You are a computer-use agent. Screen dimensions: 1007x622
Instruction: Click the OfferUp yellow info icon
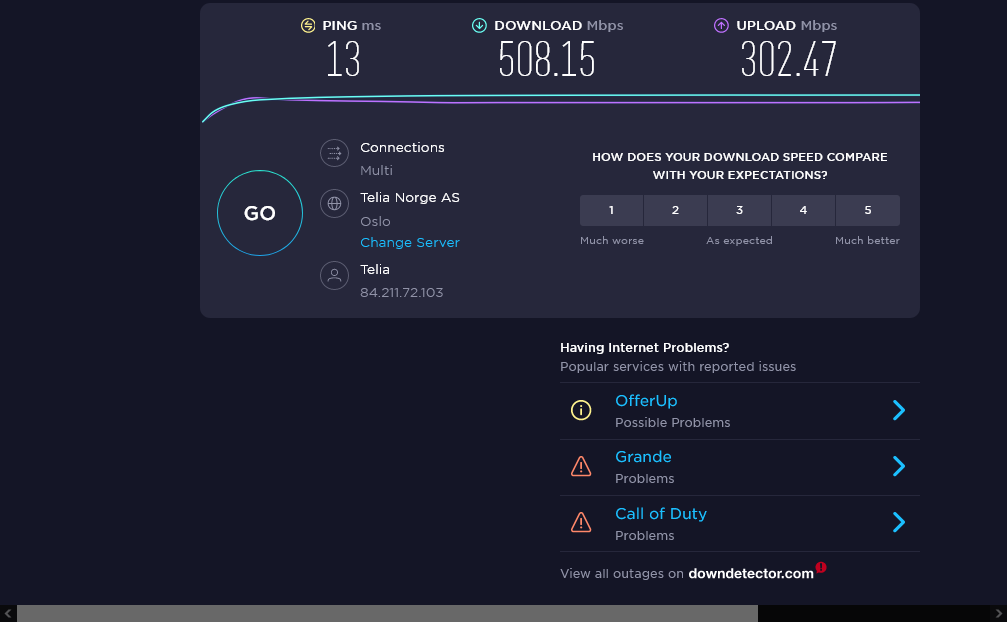pos(581,410)
